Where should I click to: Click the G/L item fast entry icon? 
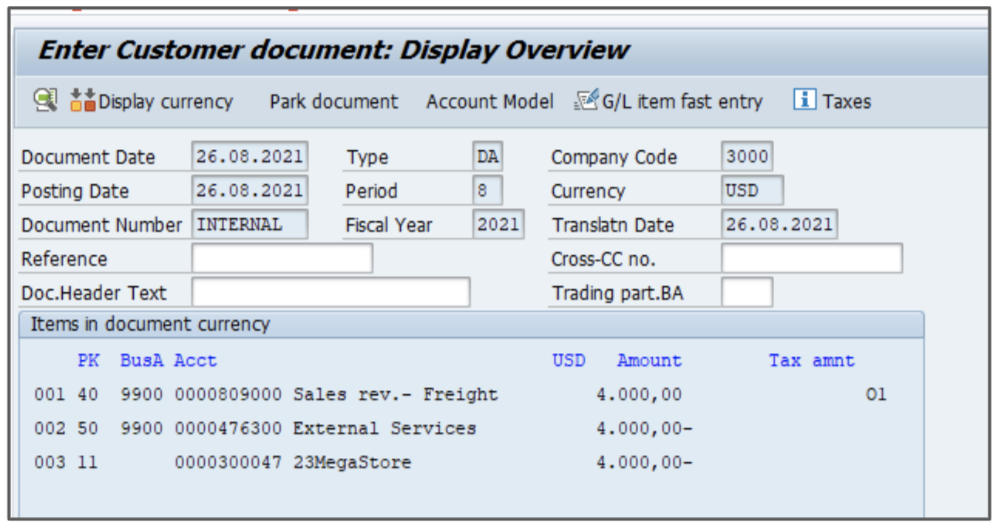(585, 100)
